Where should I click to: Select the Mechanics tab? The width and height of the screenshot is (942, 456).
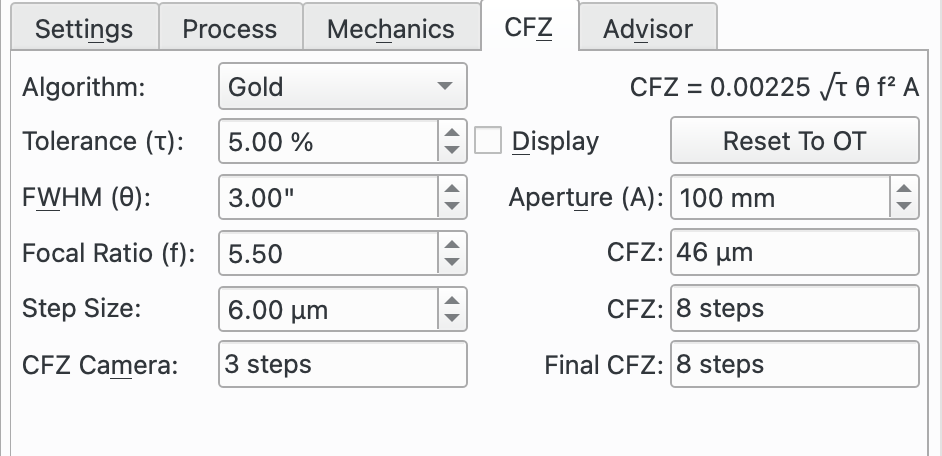[390, 29]
